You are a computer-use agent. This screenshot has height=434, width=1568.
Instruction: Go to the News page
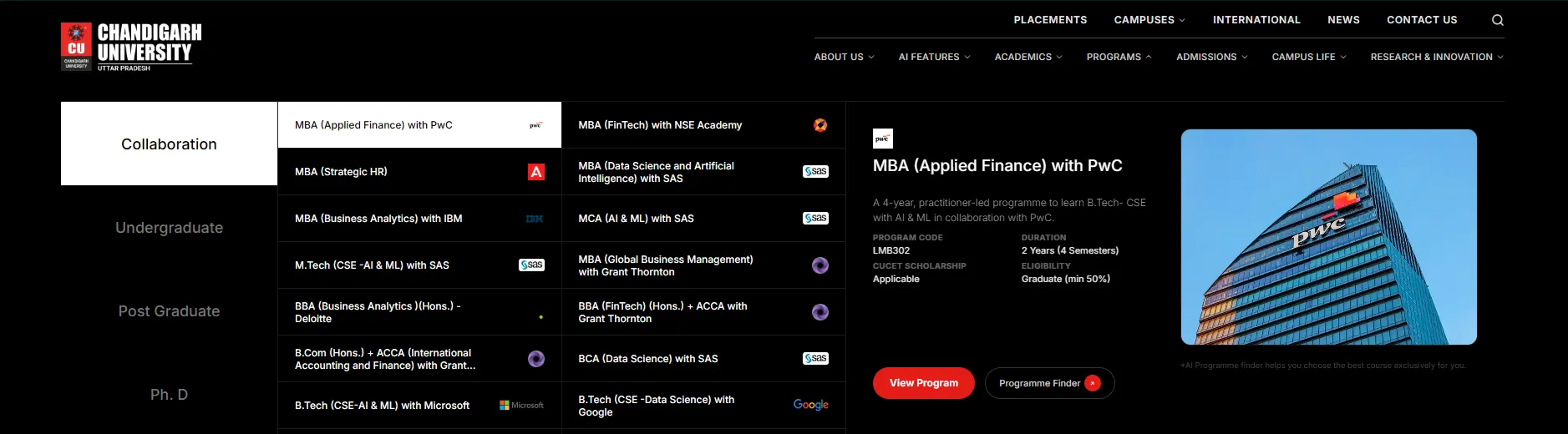[1343, 20]
